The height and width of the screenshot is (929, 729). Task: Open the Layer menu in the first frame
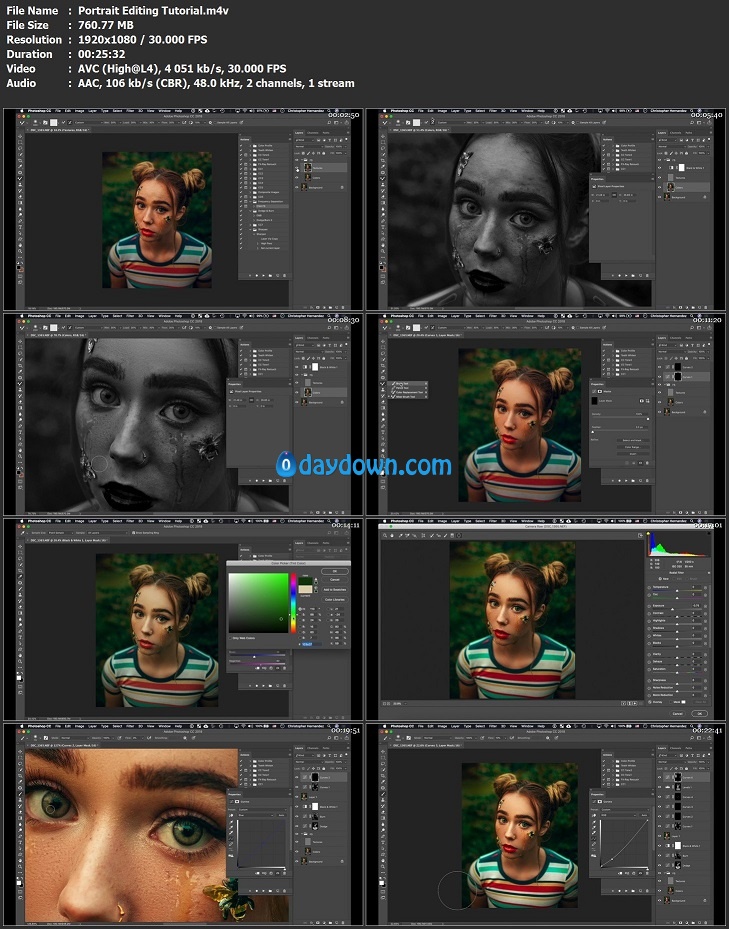coord(93,112)
